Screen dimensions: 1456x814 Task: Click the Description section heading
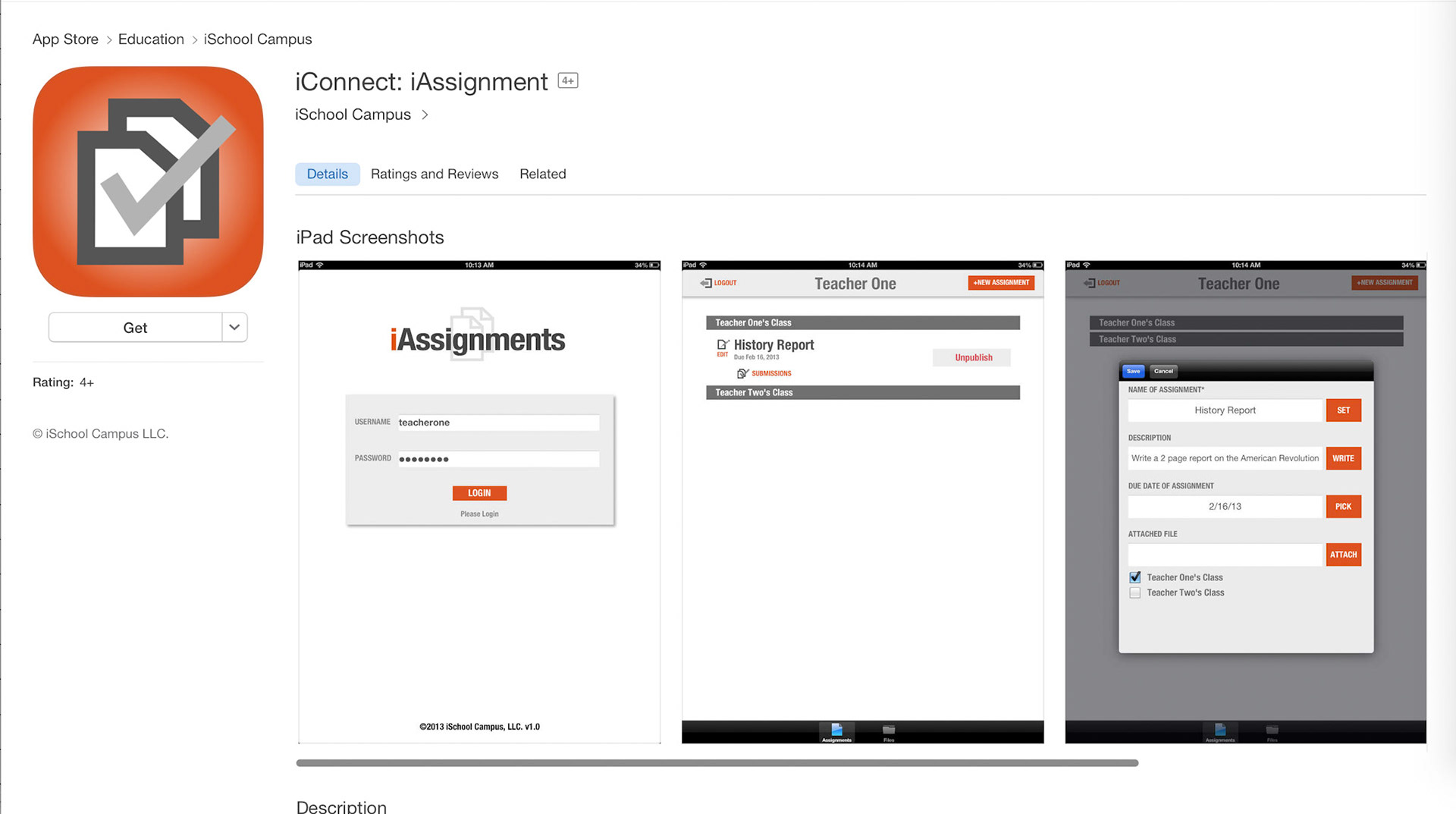(x=341, y=806)
